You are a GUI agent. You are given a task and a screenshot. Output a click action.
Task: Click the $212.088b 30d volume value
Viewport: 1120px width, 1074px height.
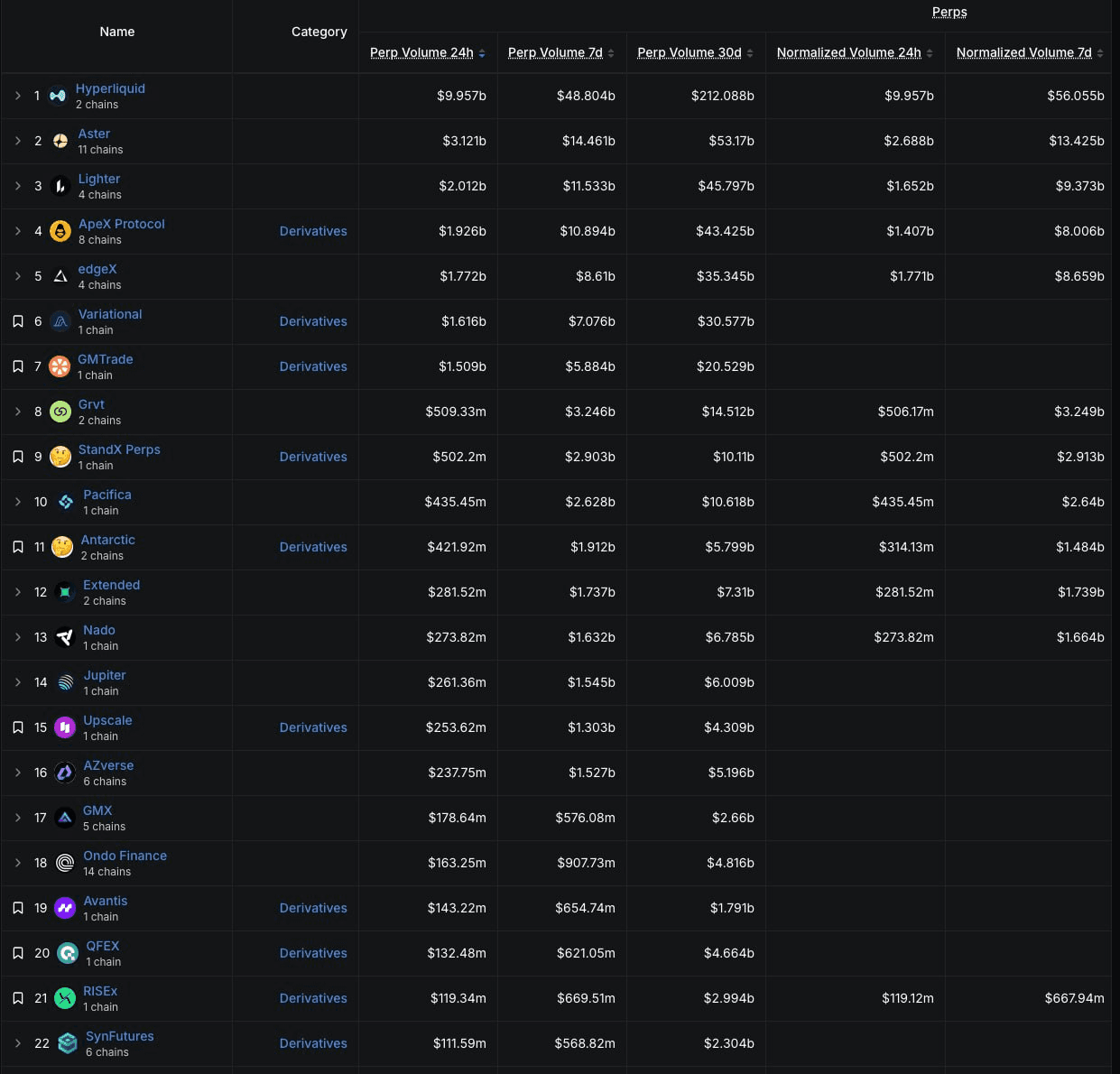pos(723,96)
